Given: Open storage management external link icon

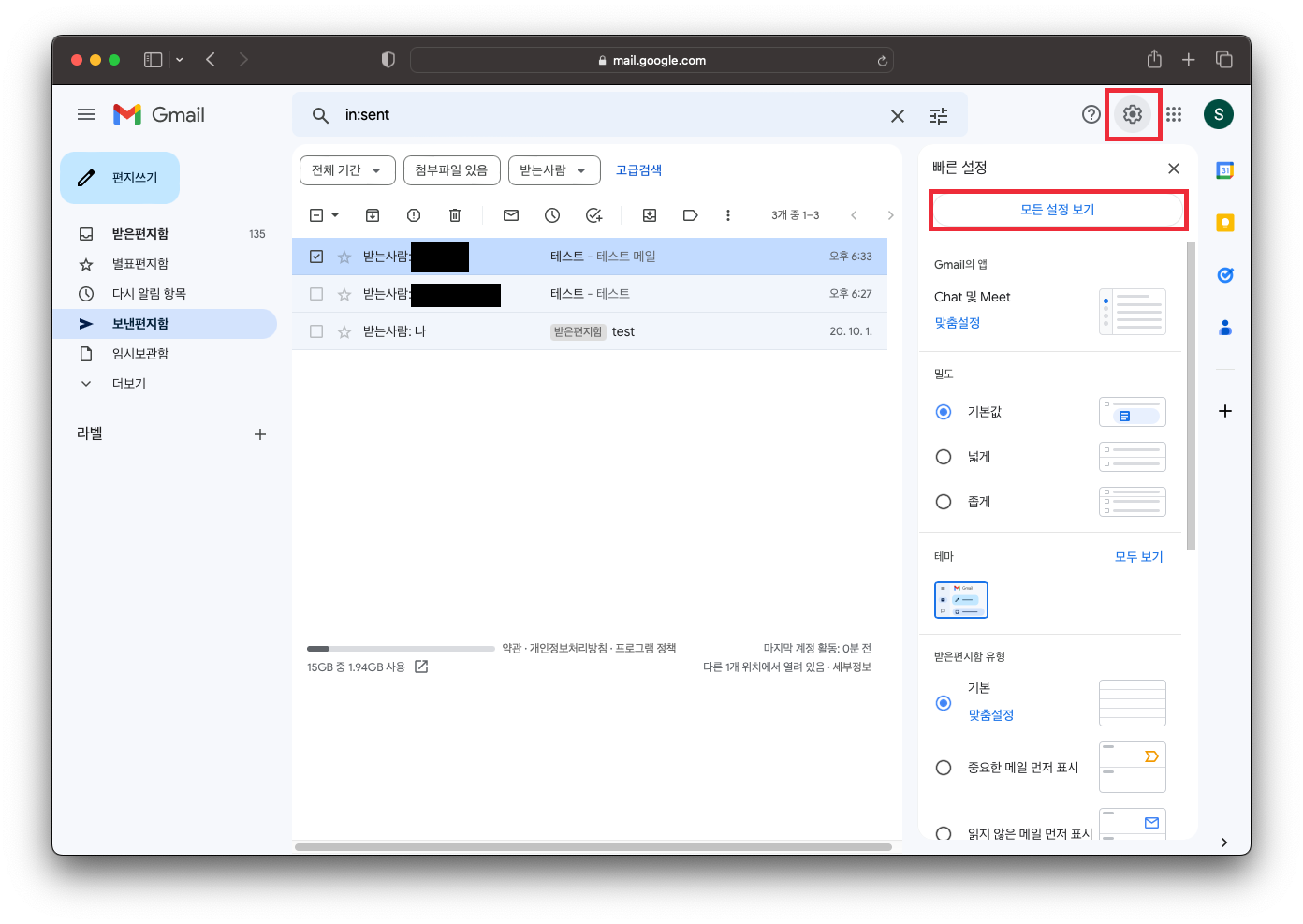Looking at the screenshot, I should pos(421,667).
